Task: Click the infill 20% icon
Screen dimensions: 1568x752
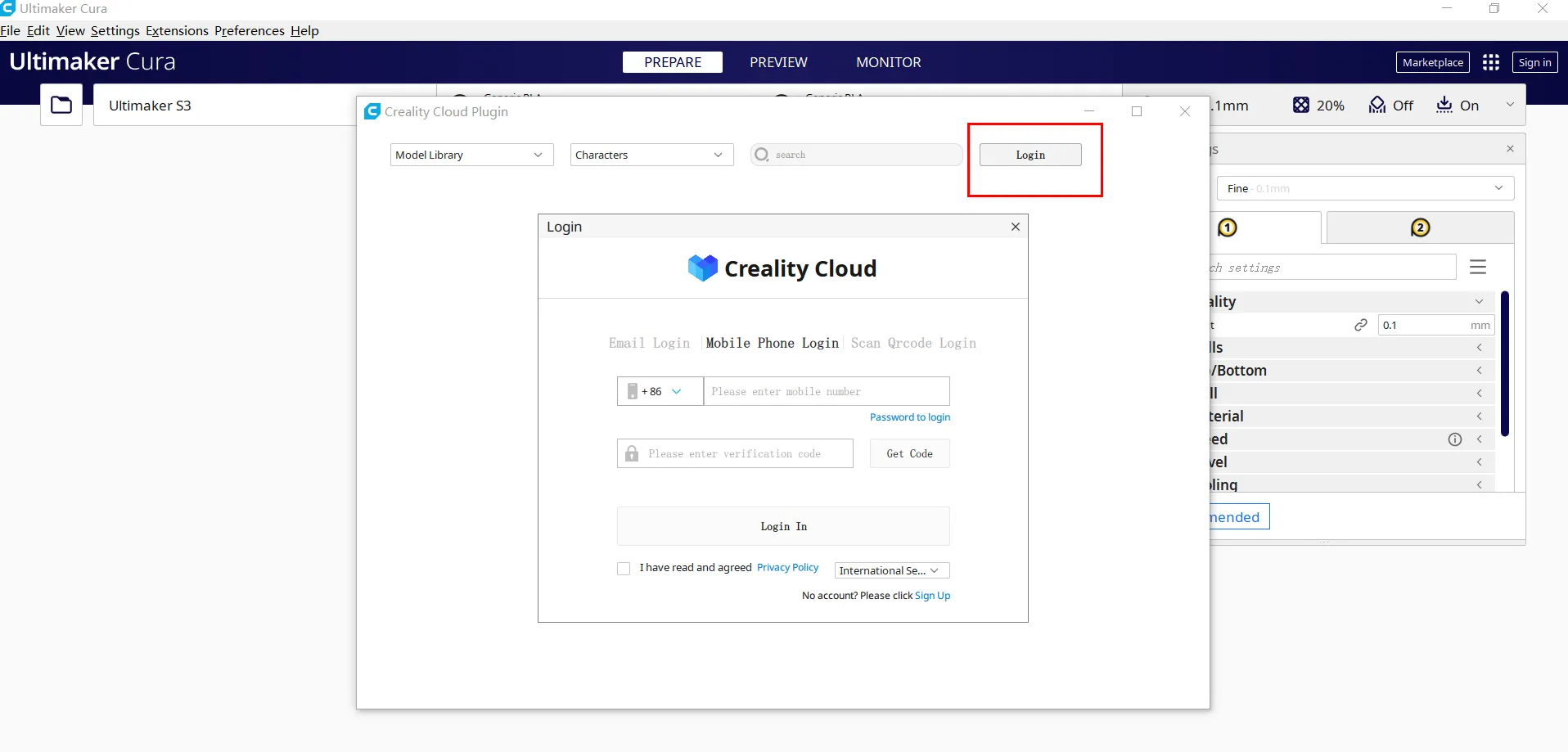Action: pos(1300,105)
